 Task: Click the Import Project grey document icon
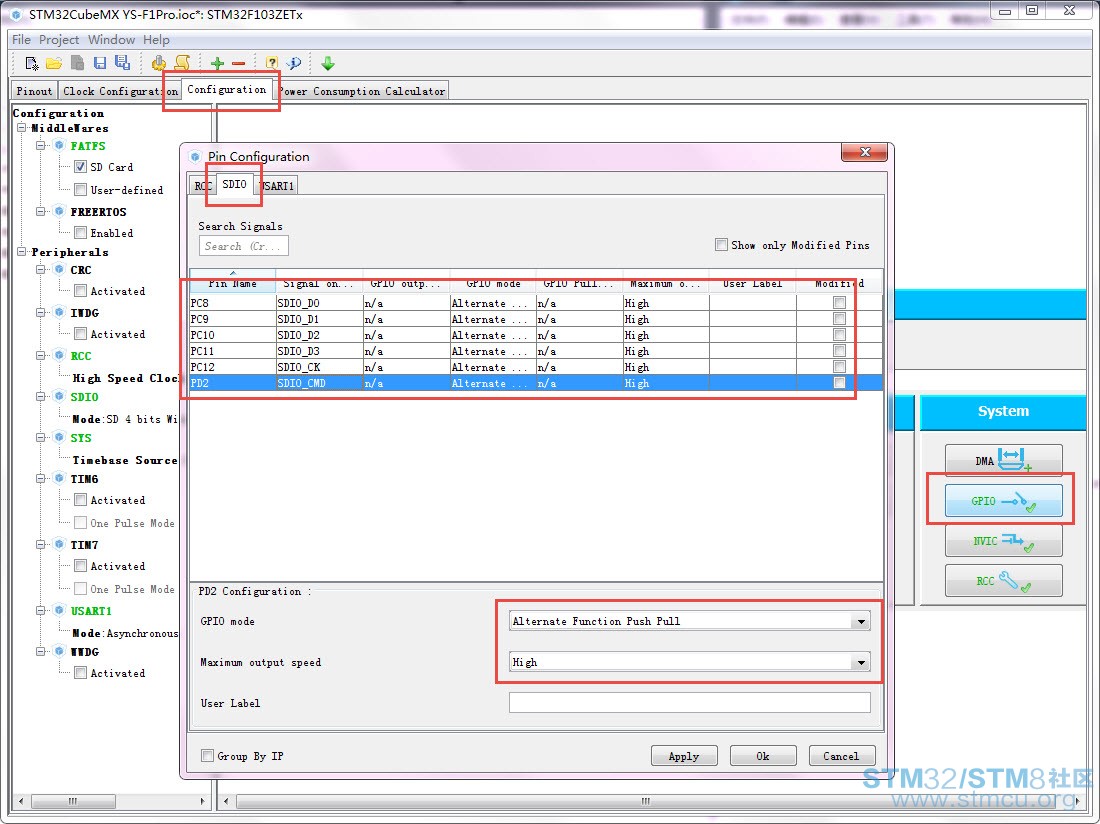point(77,63)
